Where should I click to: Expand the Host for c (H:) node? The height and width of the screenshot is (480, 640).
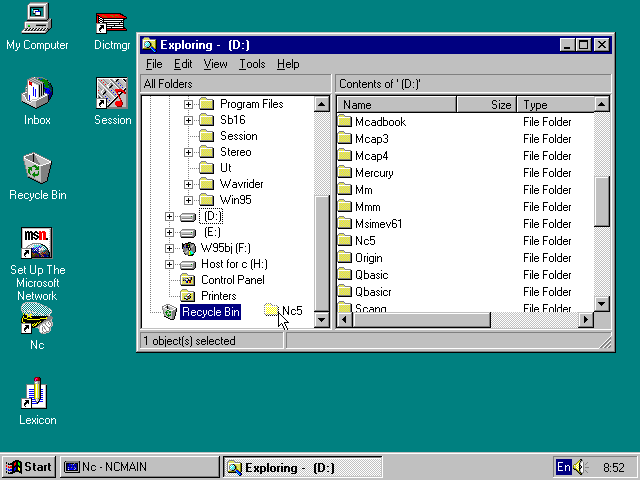[x=169, y=264]
